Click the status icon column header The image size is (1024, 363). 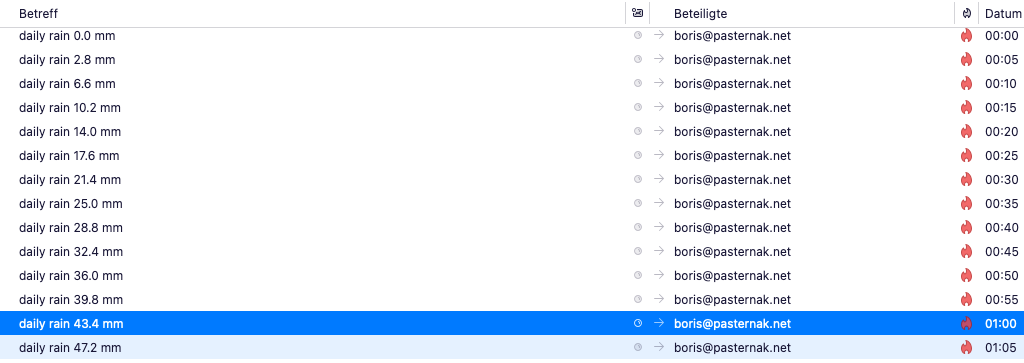point(637,13)
